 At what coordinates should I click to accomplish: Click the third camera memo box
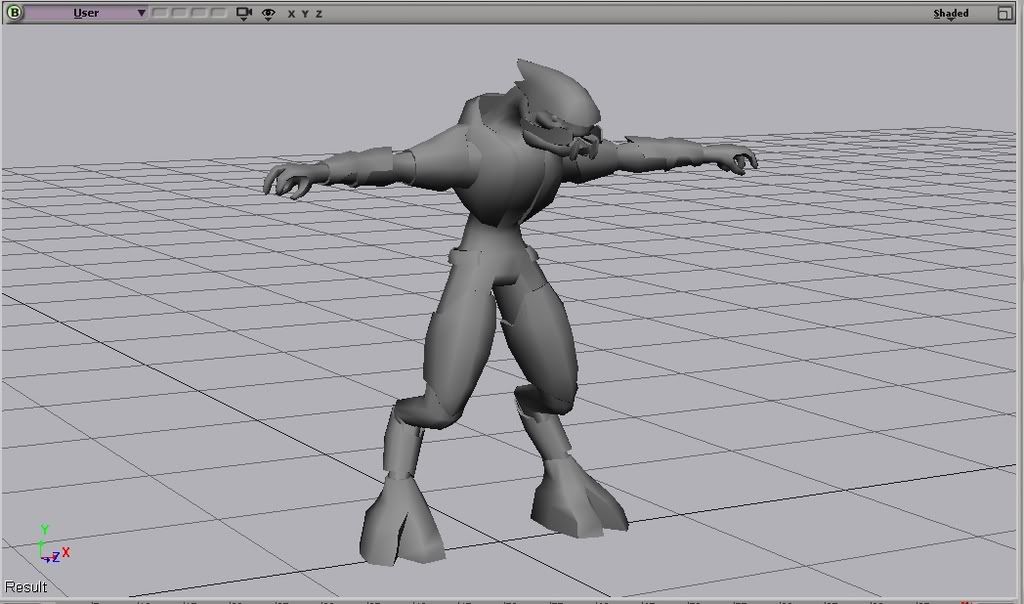(x=198, y=13)
